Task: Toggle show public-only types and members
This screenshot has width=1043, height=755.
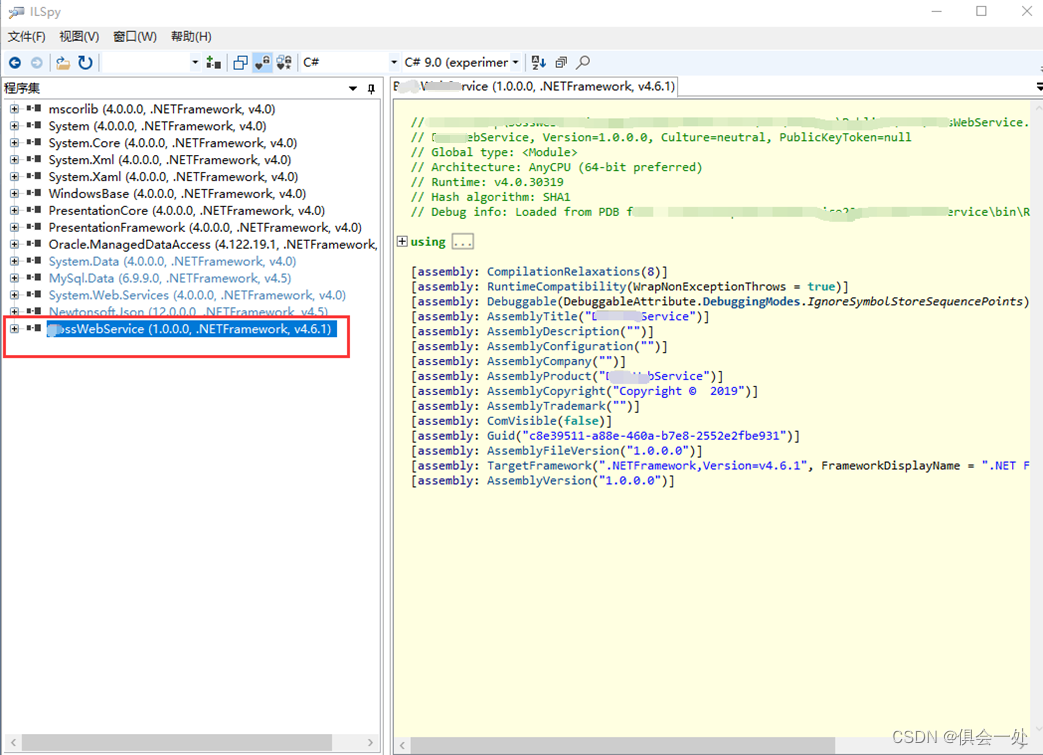Action: [x=240, y=63]
